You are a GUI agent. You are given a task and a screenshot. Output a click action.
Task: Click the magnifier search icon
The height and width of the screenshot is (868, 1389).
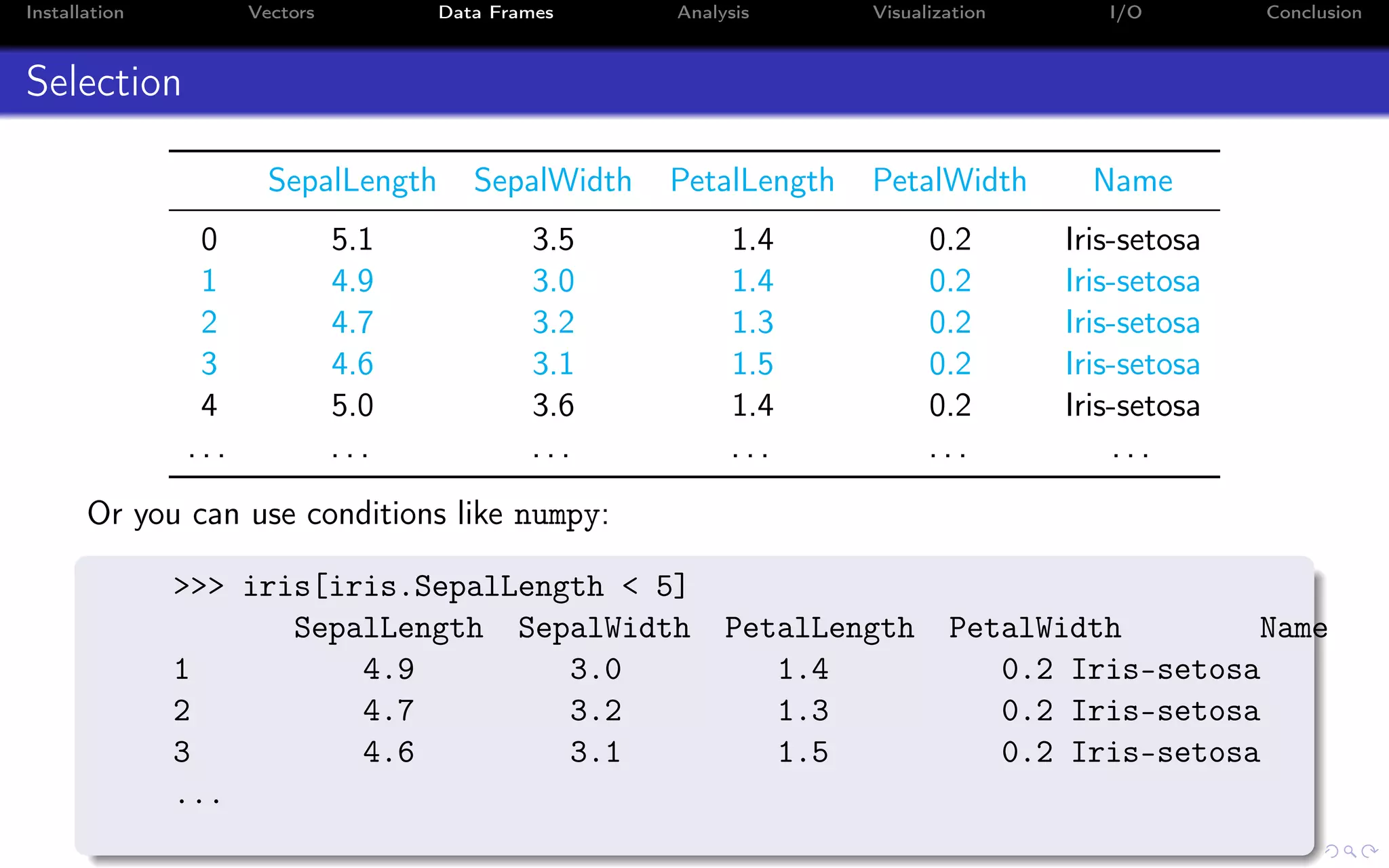1350,851
